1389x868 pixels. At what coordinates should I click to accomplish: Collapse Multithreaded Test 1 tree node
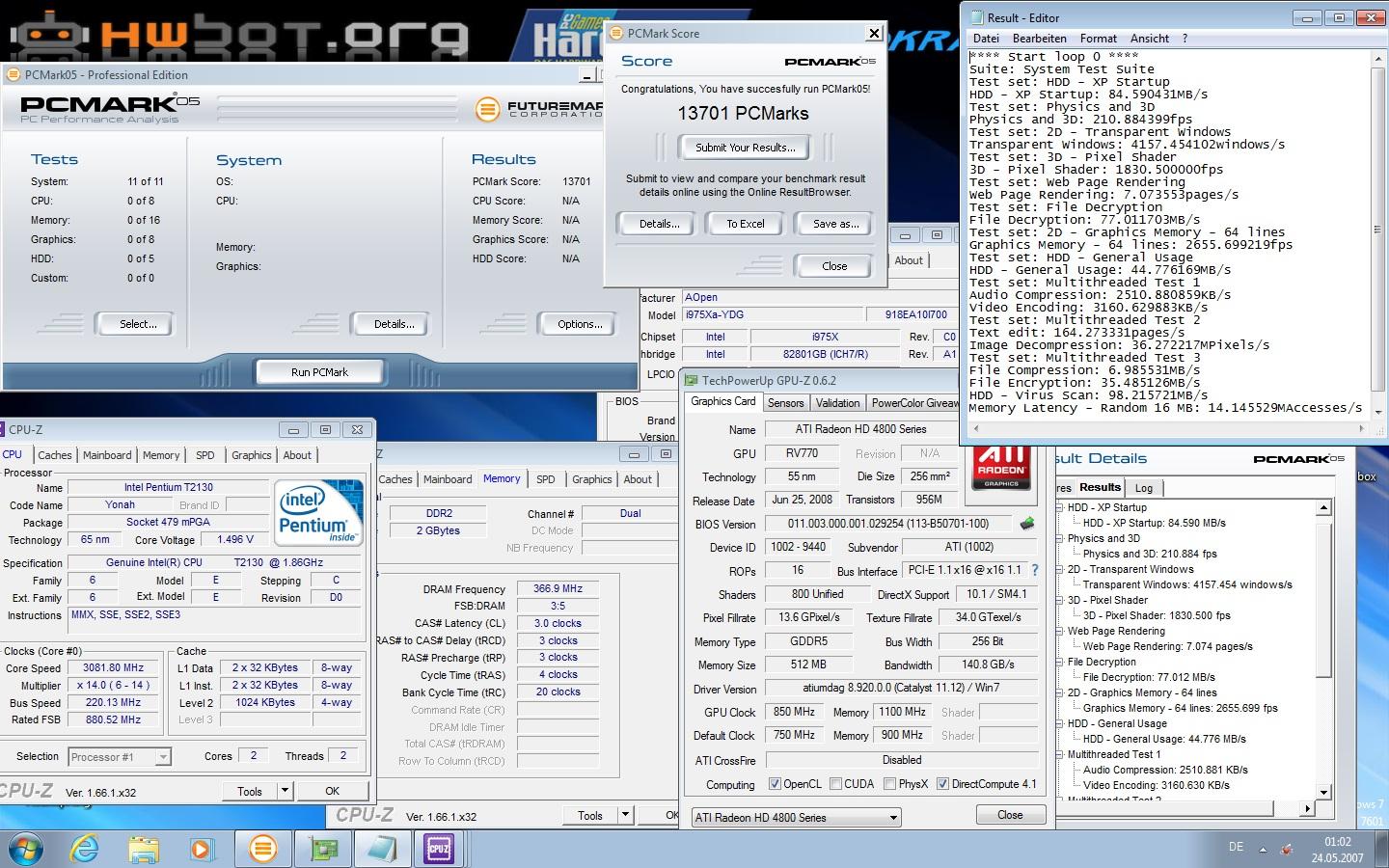click(x=1058, y=754)
